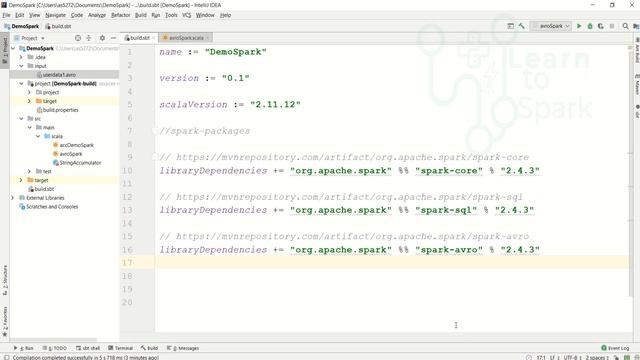Click the 2 spaces indent setting
This screenshot has width=640, height=360.
[597, 358]
